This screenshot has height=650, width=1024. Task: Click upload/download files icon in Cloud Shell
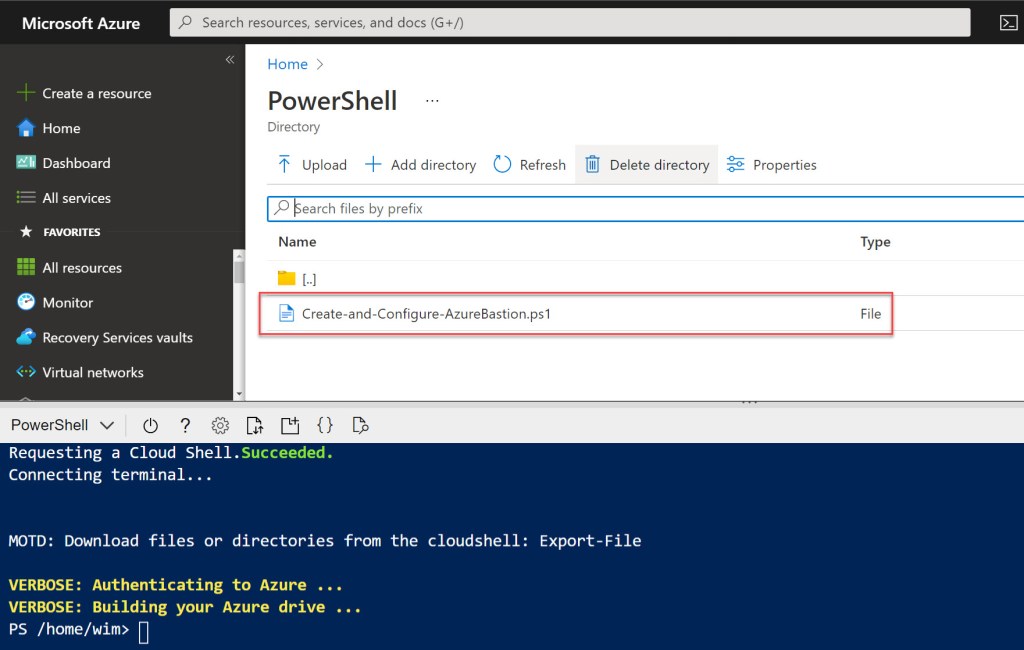pos(254,425)
